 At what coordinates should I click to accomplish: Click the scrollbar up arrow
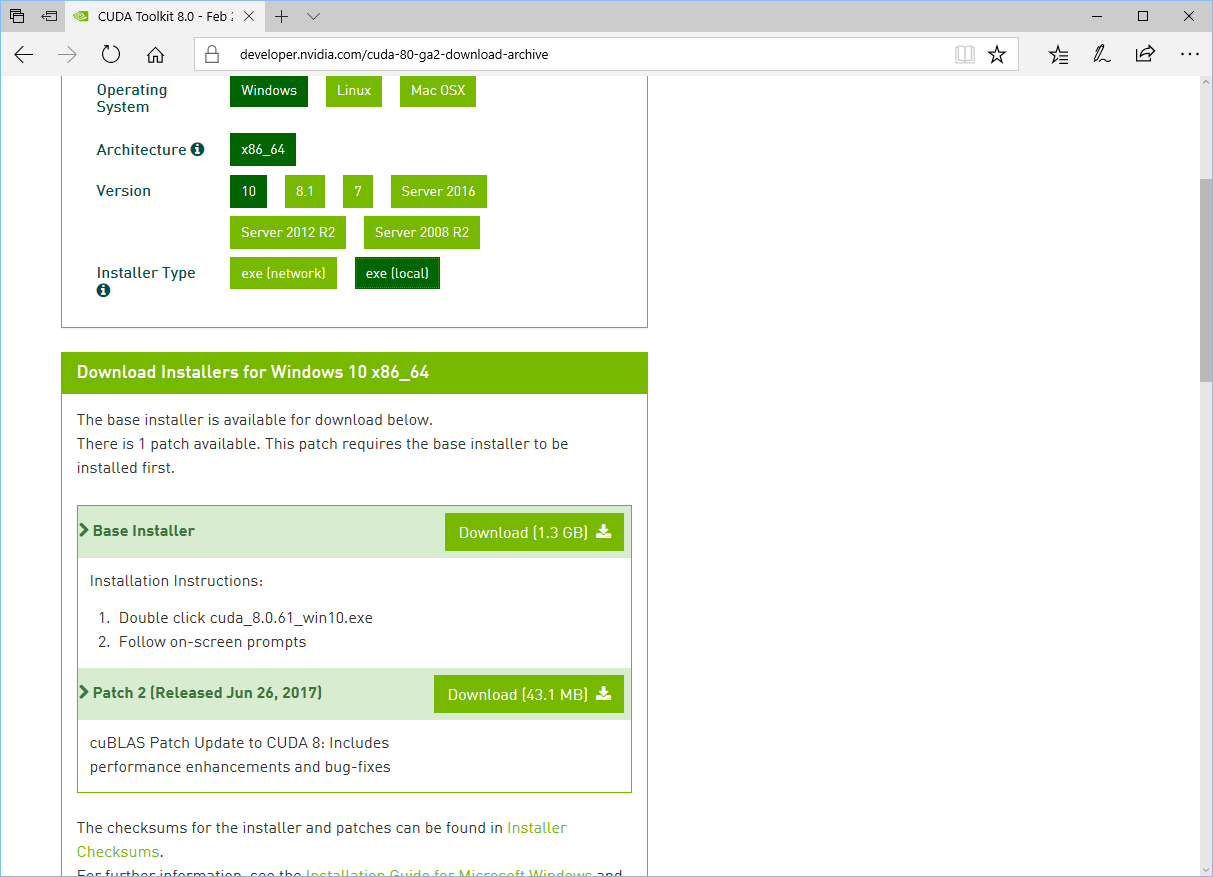coord(1205,85)
